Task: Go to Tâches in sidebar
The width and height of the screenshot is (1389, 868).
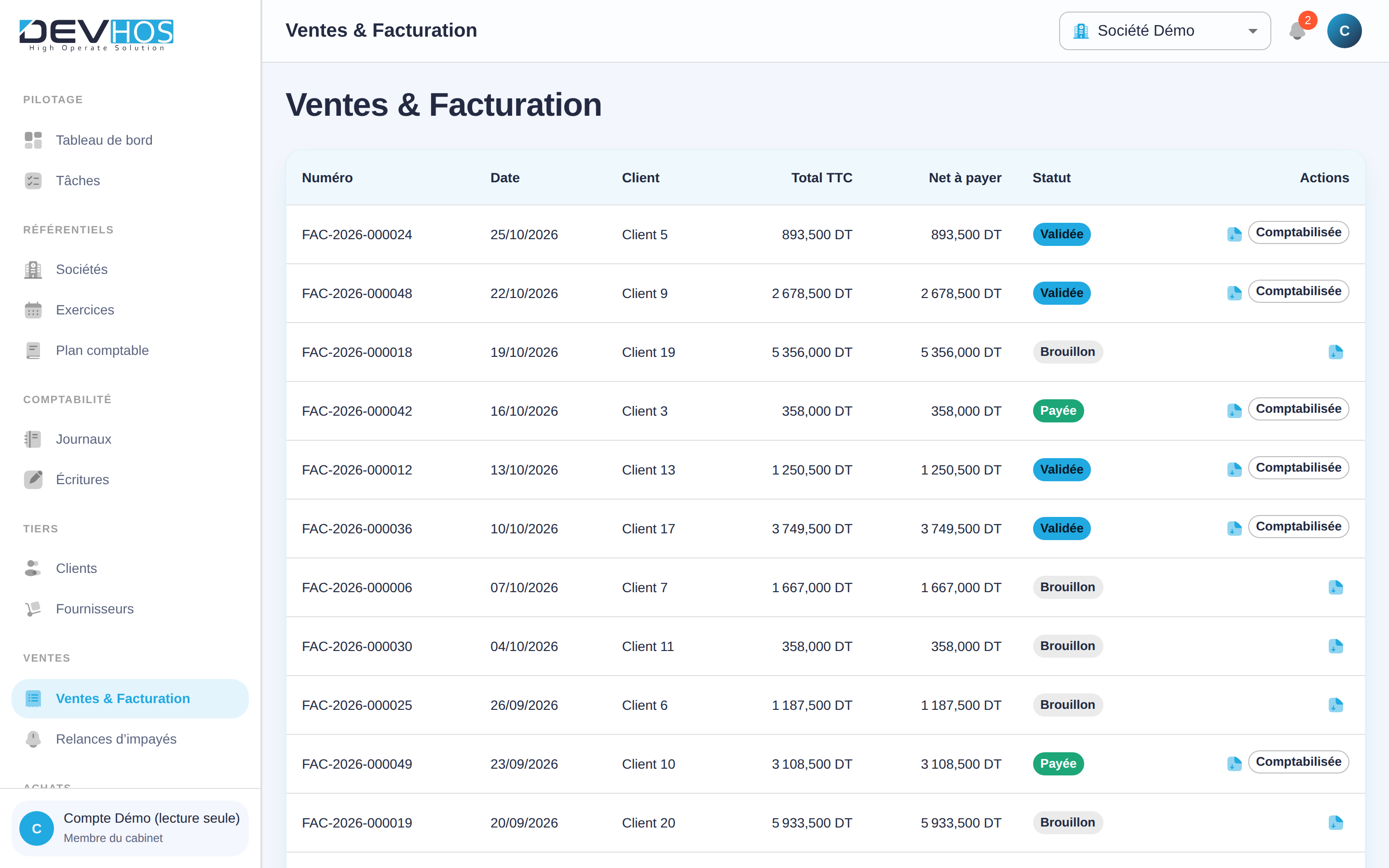Action: (130, 181)
